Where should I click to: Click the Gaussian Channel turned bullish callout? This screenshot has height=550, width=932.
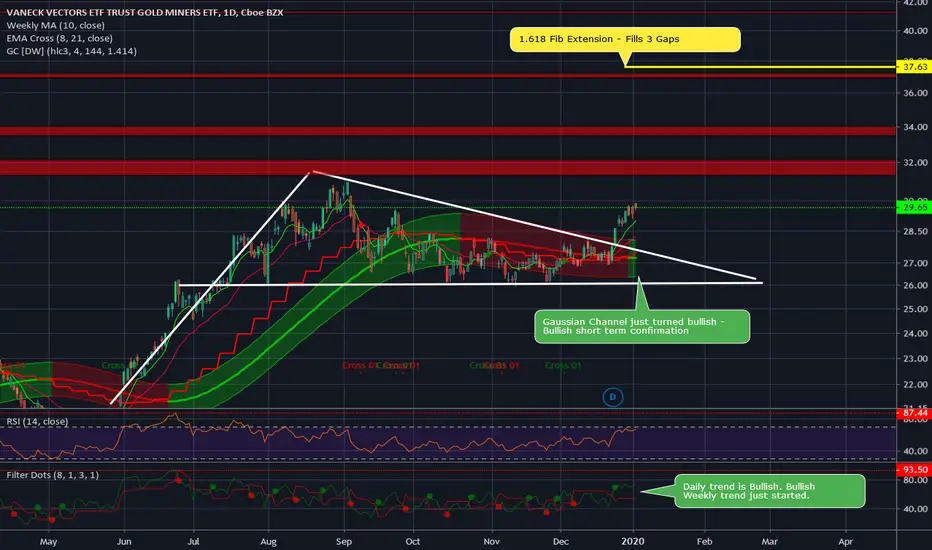pos(642,326)
